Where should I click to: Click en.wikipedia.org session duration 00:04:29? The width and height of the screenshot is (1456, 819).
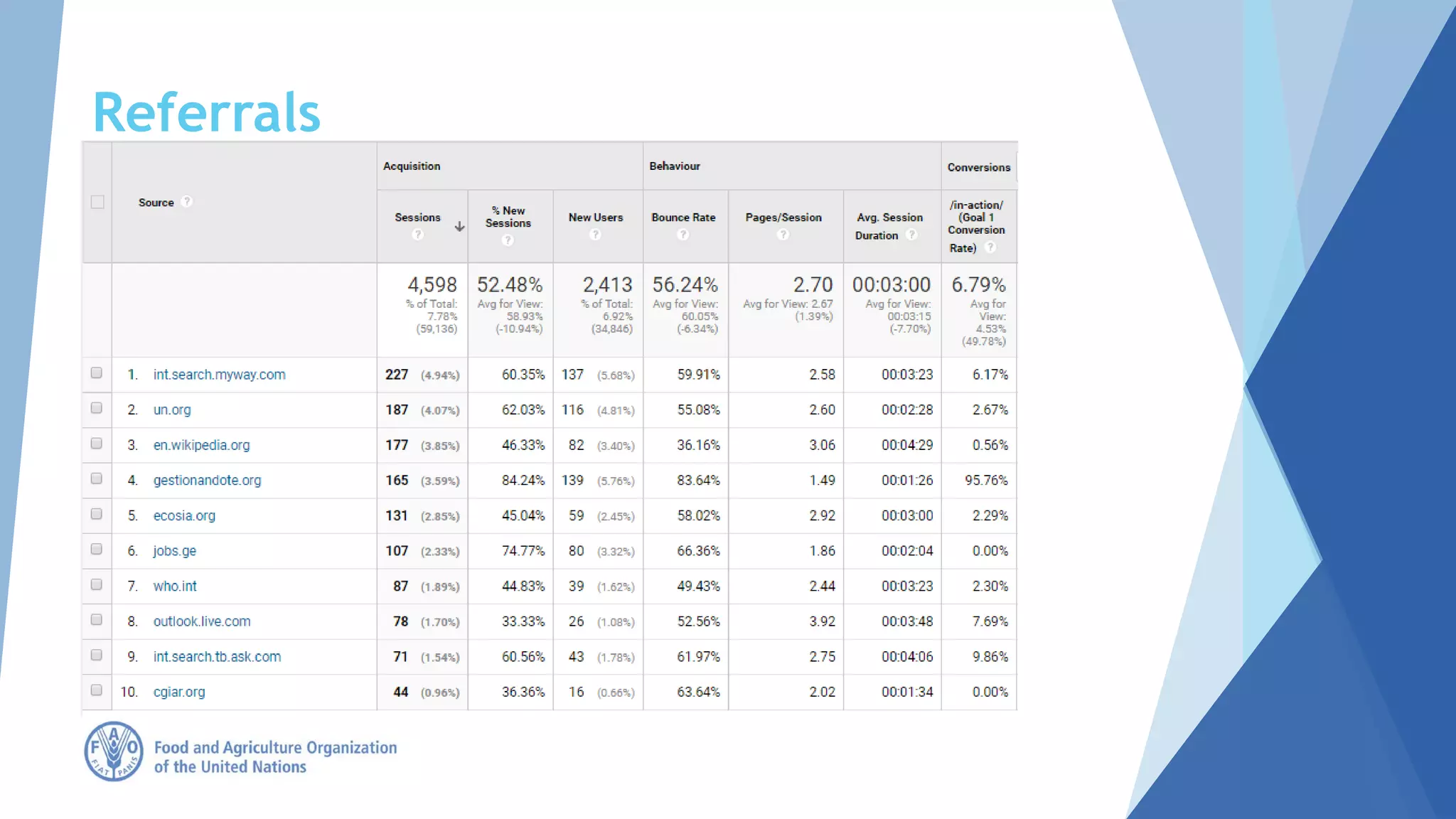907,445
